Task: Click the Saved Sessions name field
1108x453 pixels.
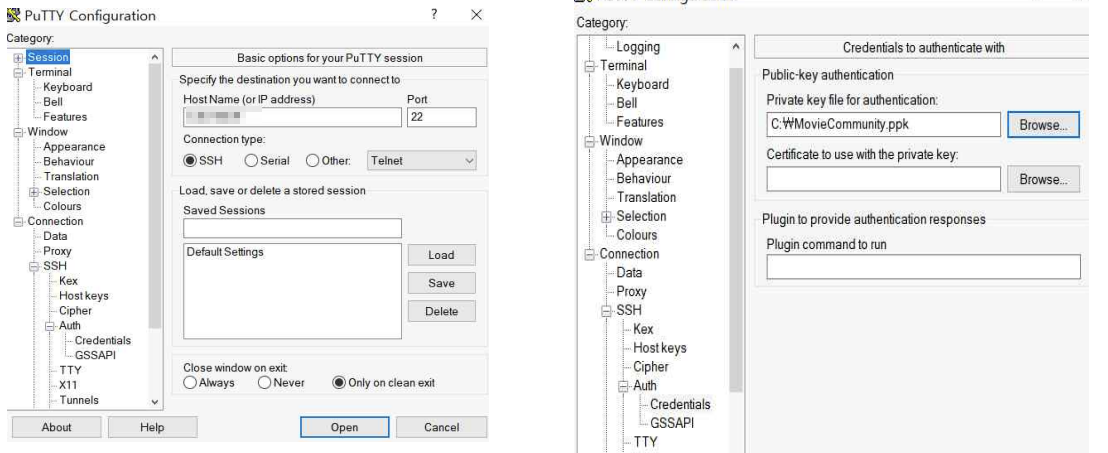Action: pos(293,228)
